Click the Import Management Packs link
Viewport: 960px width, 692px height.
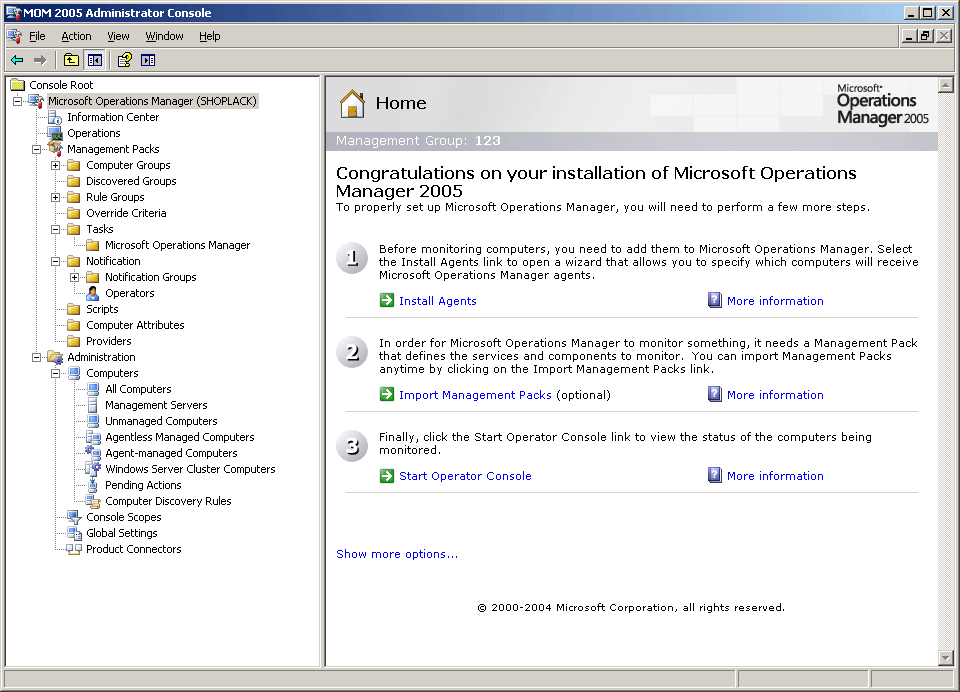click(x=475, y=395)
